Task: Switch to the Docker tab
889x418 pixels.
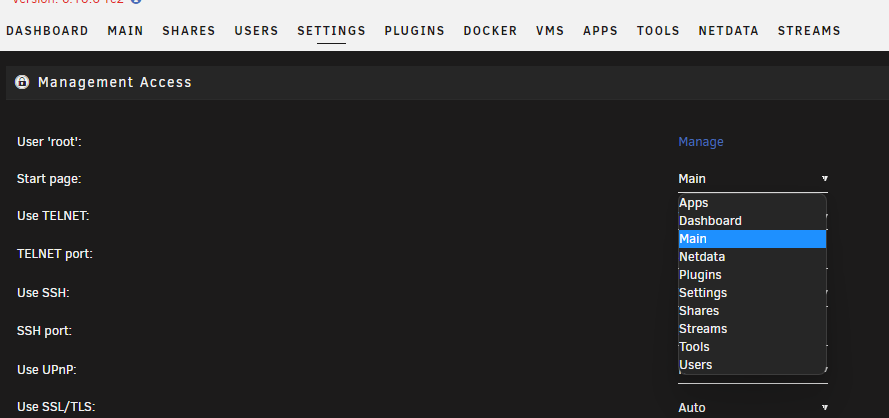Action: [x=490, y=31]
